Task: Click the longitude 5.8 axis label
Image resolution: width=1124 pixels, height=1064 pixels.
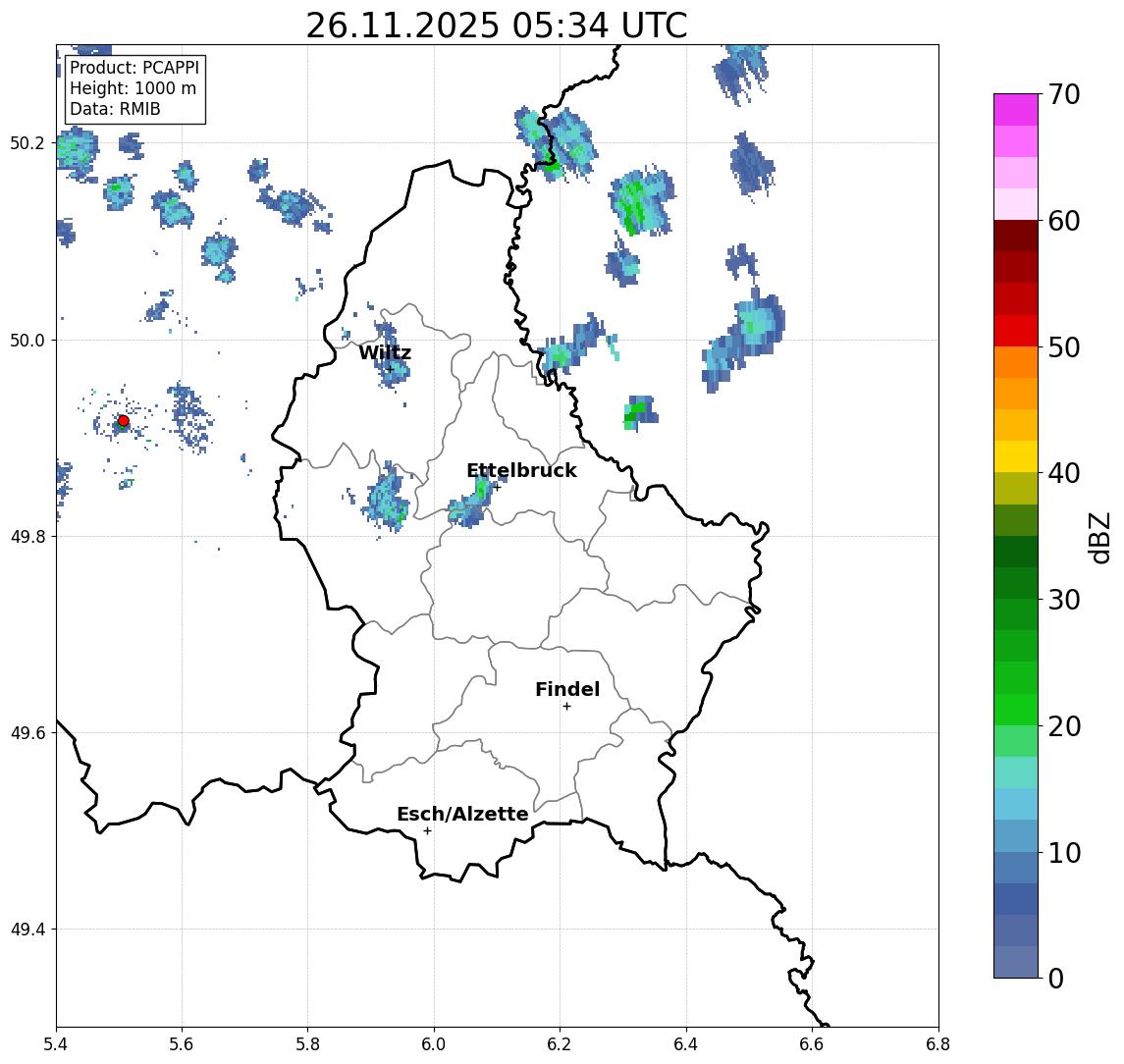Action: (x=308, y=1044)
